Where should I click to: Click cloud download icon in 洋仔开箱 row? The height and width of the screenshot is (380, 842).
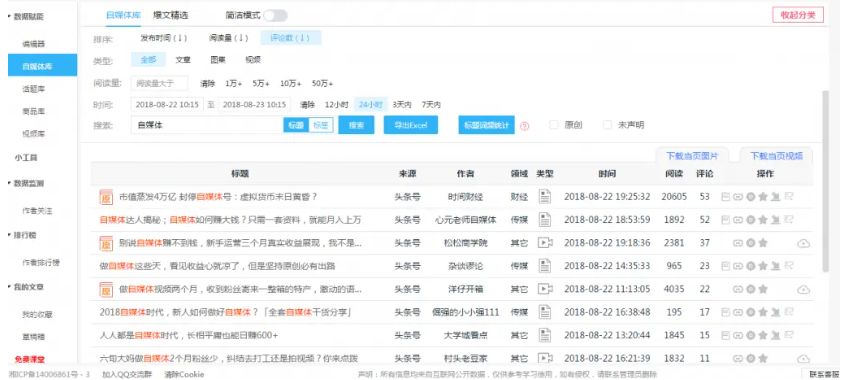point(803,289)
